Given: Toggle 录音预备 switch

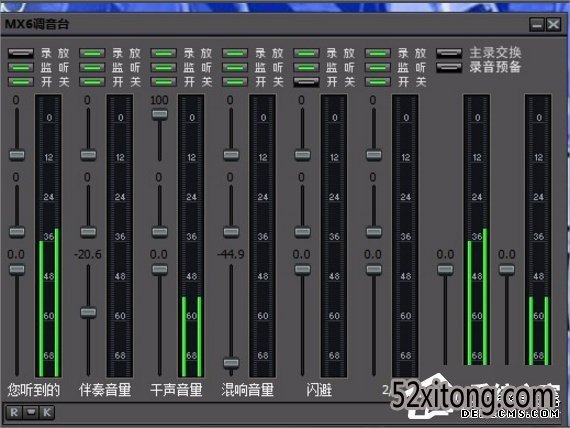Looking at the screenshot, I should (x=449, y=68).
